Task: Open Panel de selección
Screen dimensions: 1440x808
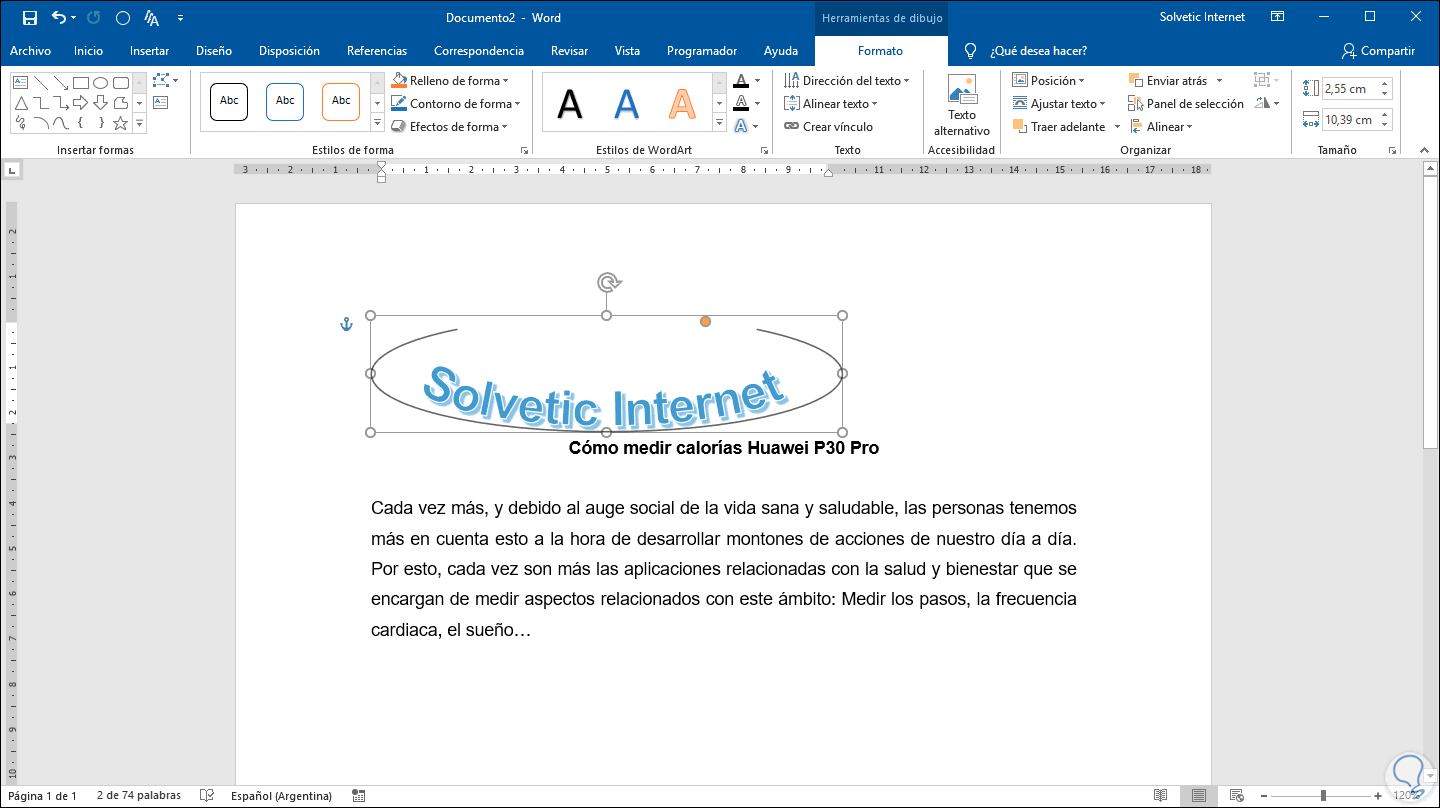Action: pyautogui.click(x=1186, y=104)
